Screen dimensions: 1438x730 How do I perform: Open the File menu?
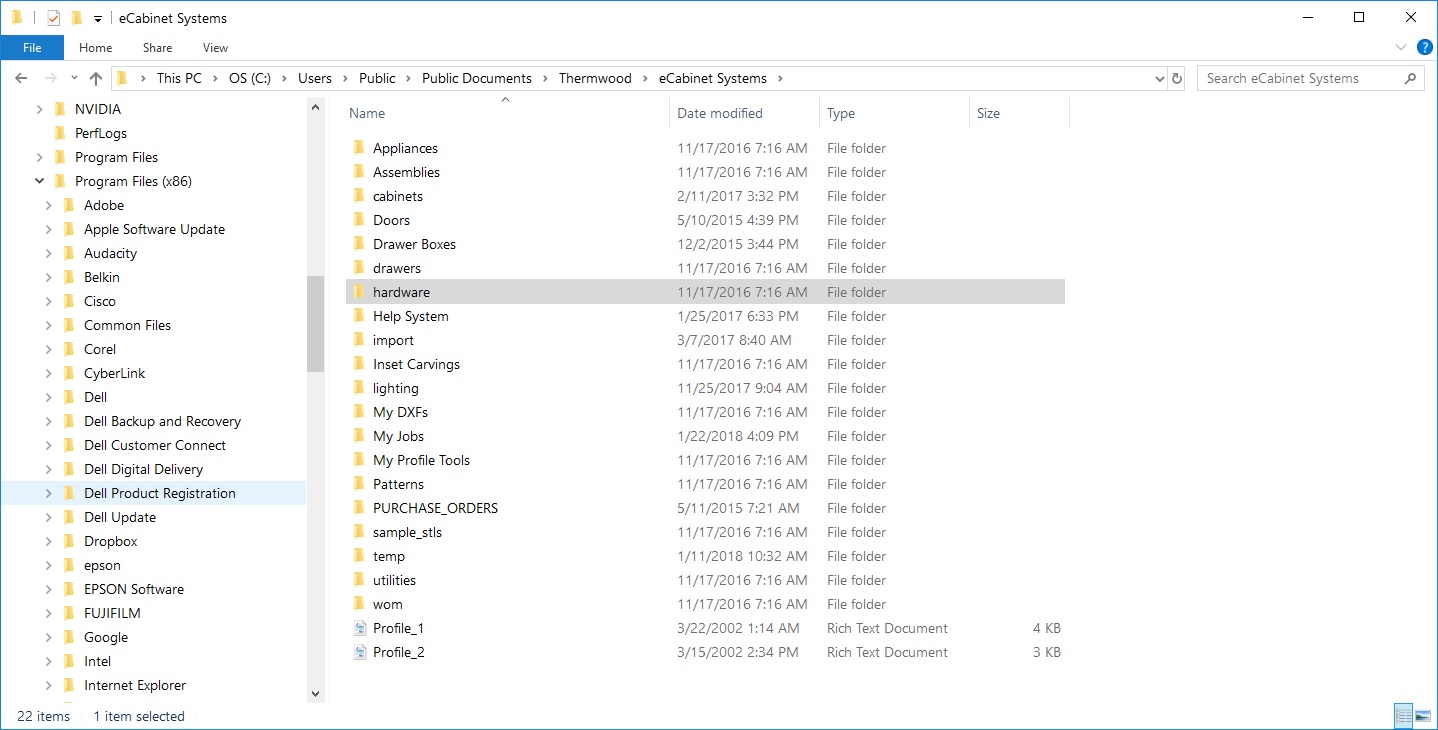[32, 47]
